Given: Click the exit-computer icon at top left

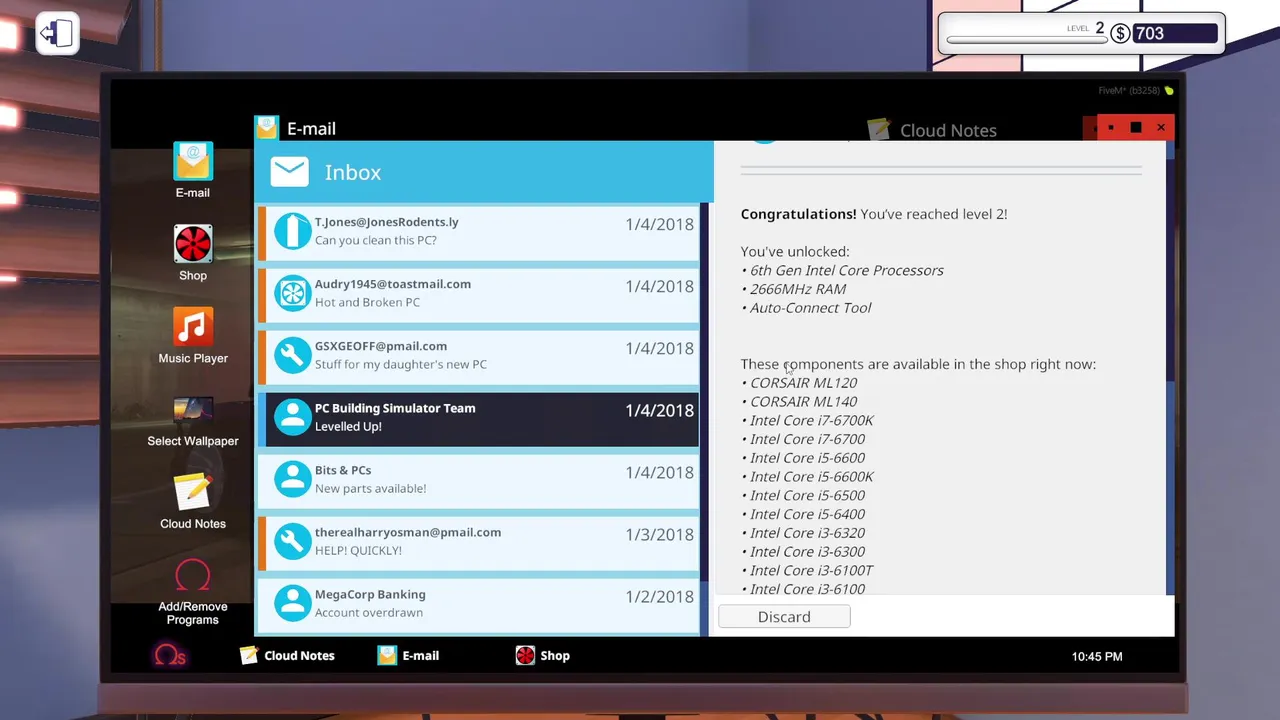Looking at the screenshot, I should [57, 34].
